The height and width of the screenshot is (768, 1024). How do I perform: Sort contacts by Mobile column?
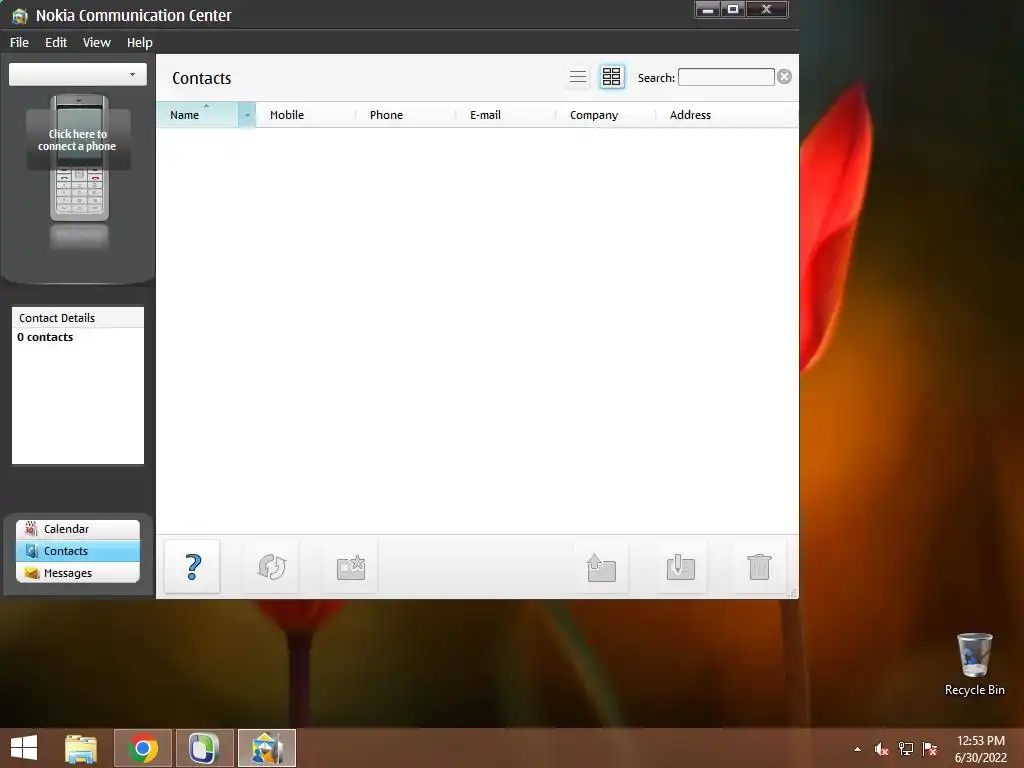[x=306, y=115]
